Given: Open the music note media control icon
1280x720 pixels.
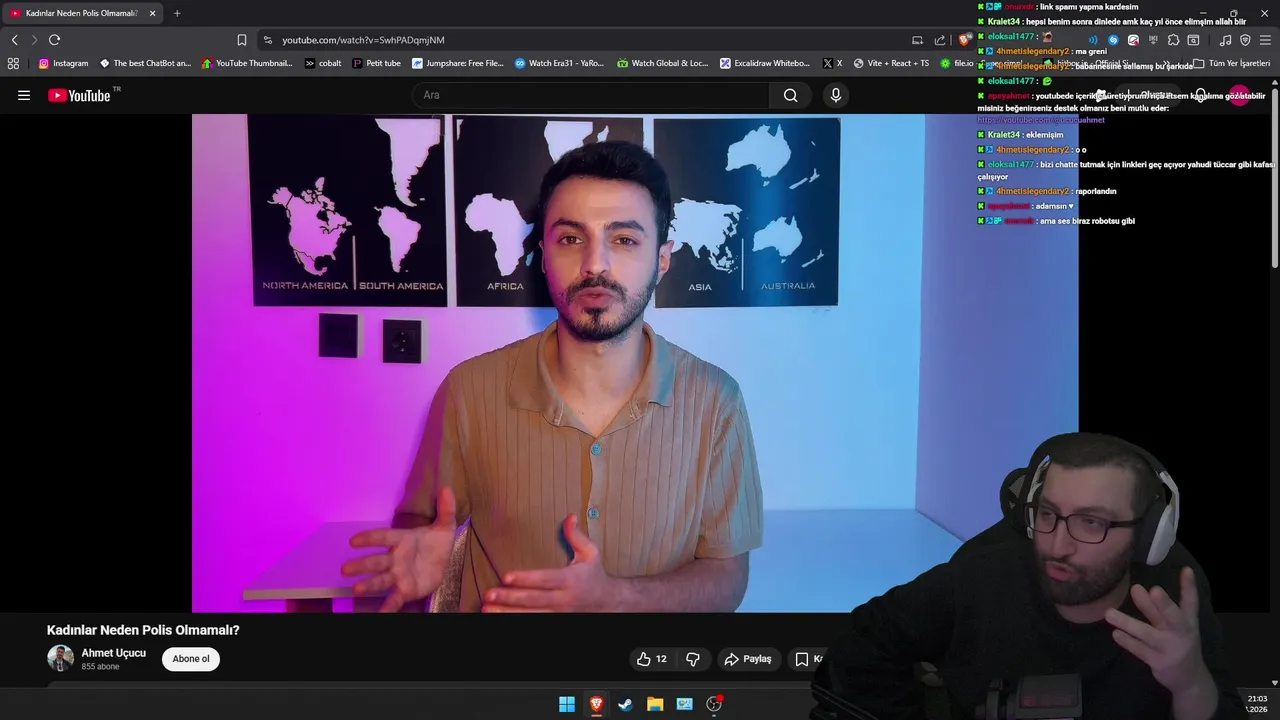Looking at the screenshot, I should click(x=1226, y=40).
